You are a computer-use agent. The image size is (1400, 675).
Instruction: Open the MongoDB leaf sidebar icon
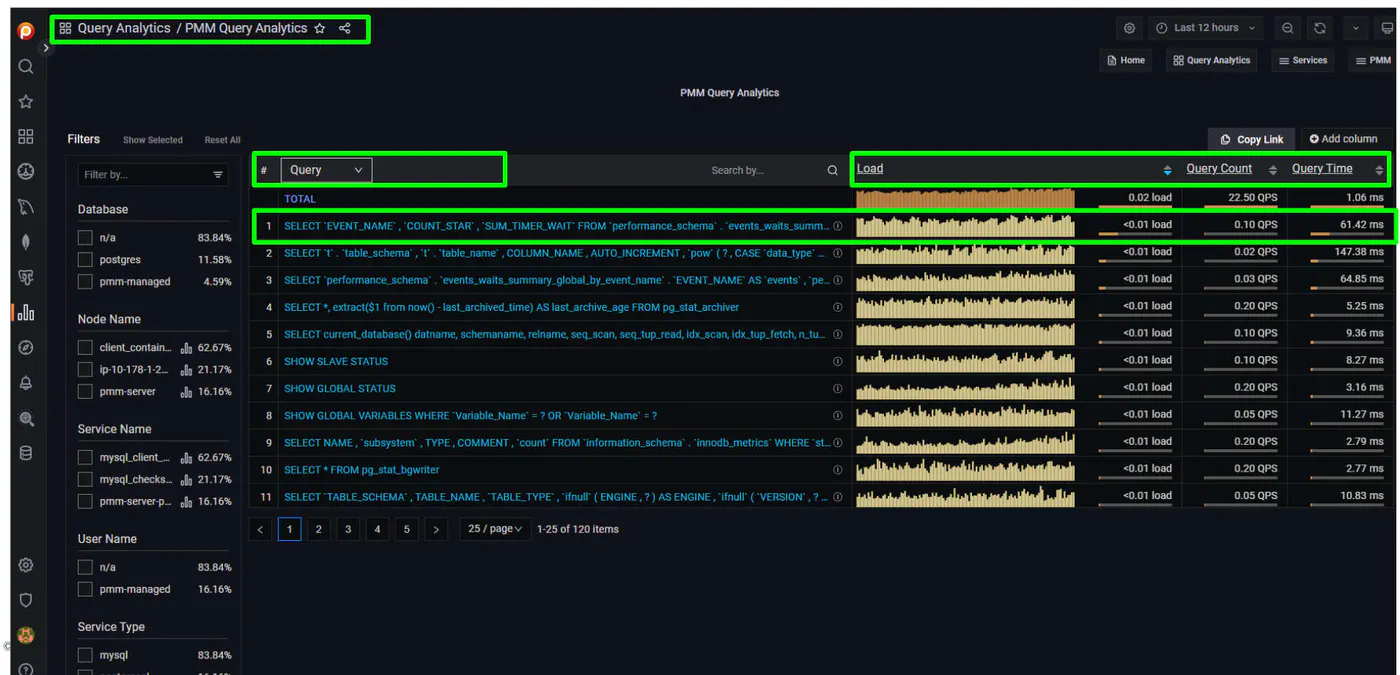coord(26,242)
